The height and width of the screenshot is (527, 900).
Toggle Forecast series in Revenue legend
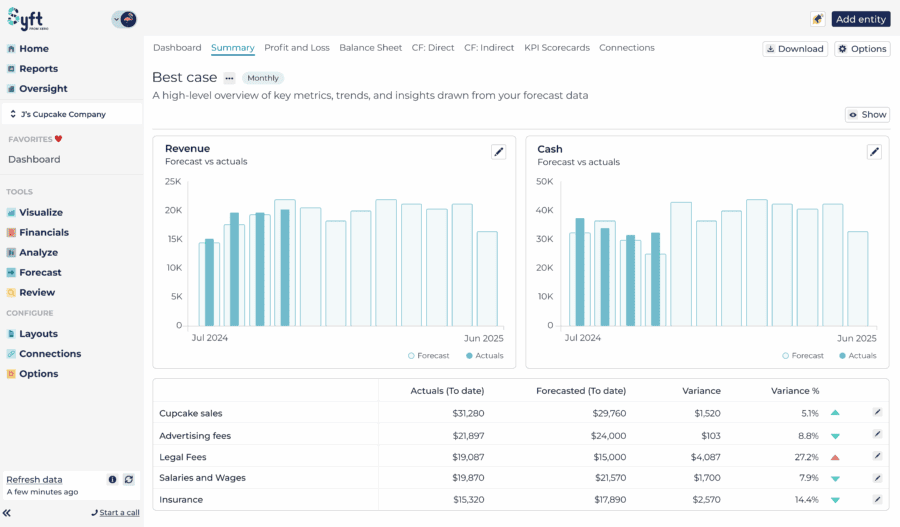pos(429,356)
